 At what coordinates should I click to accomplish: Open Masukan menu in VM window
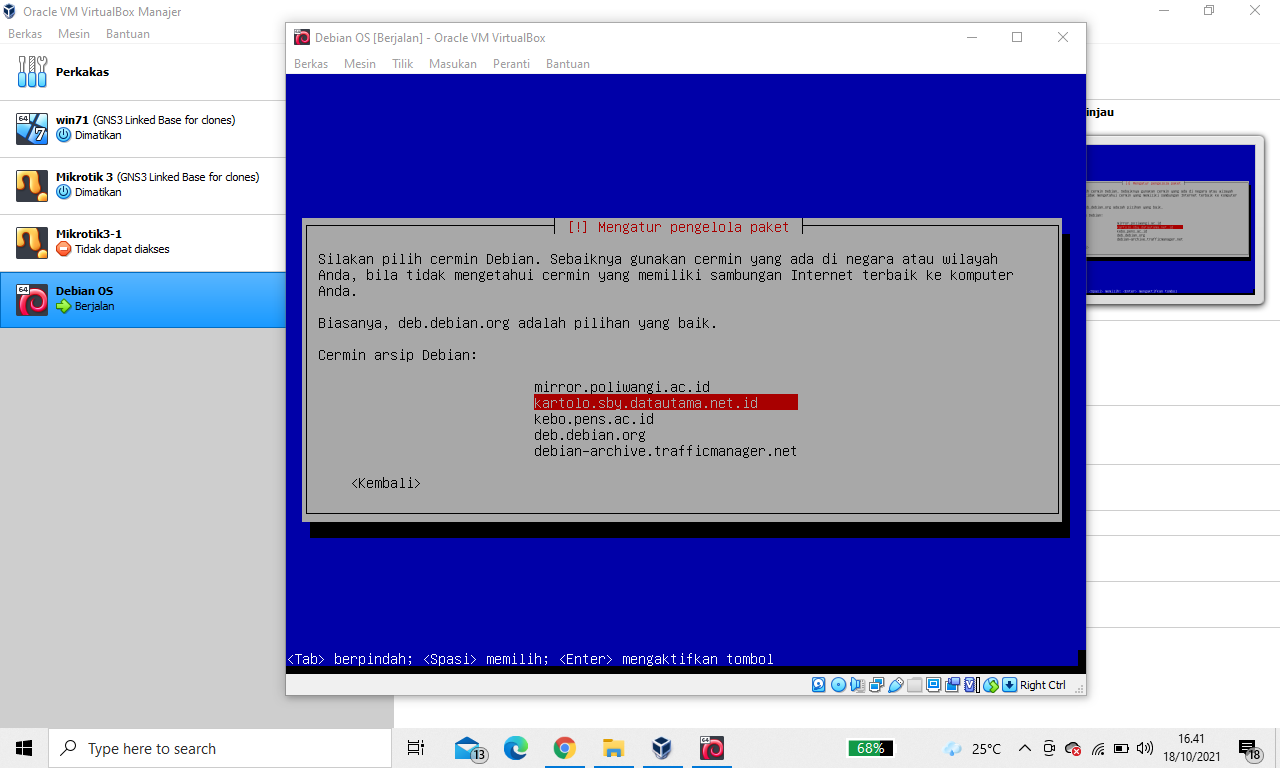[x=453, y=64]
